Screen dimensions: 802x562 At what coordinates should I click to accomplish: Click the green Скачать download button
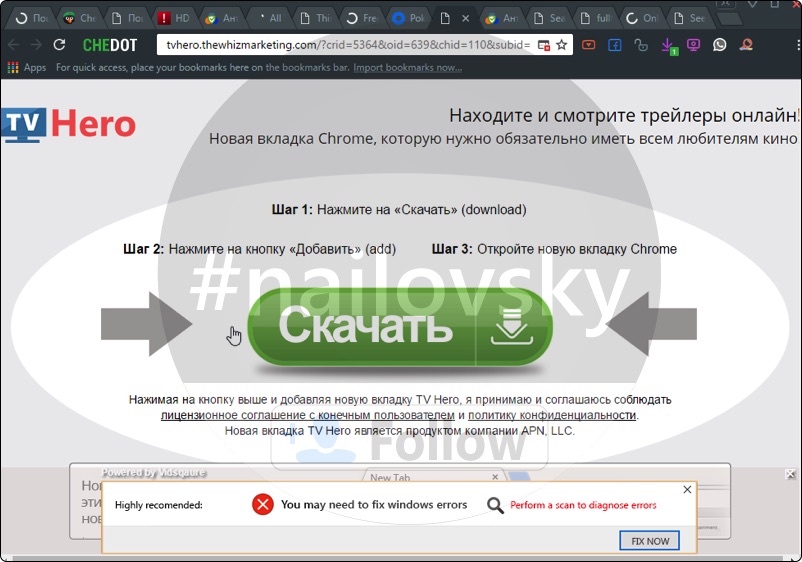(x=400, y=327)
